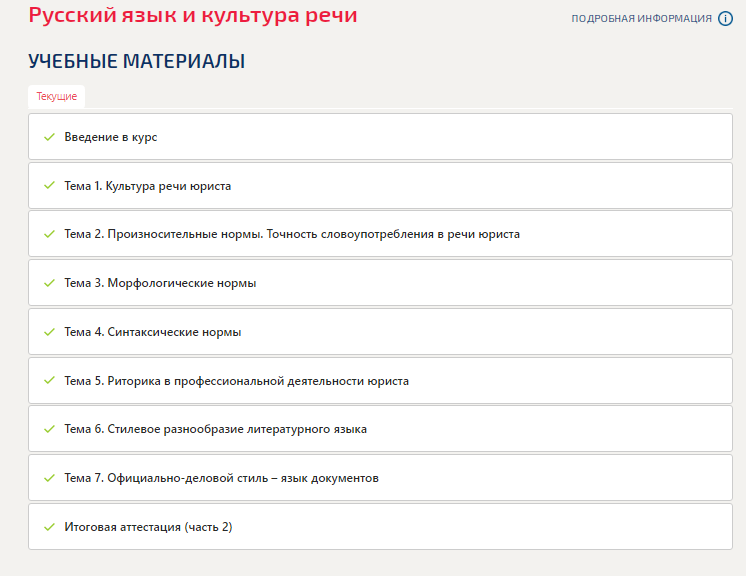
Task: Open Итоговая аттестация (часть 2)
Action: (380, 527)
